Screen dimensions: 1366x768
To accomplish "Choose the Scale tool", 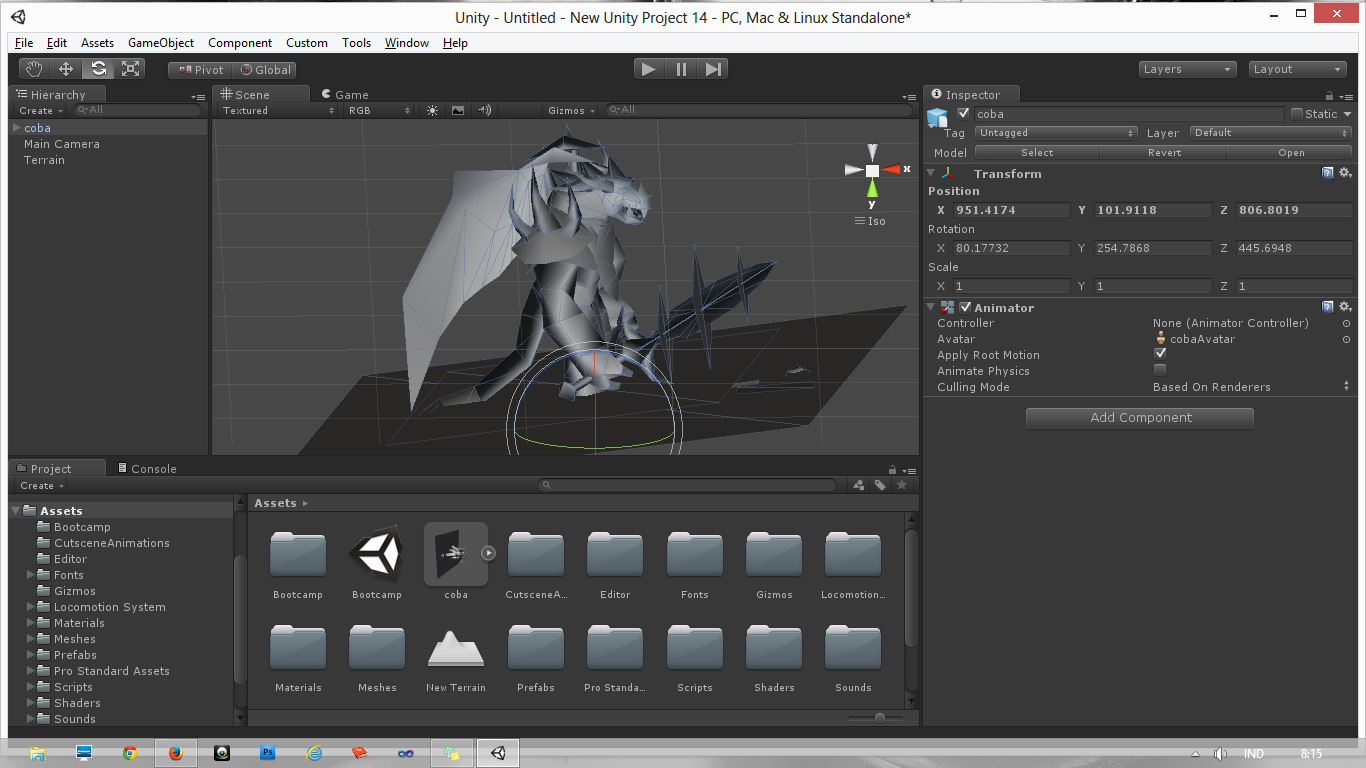I will [130, 68].
